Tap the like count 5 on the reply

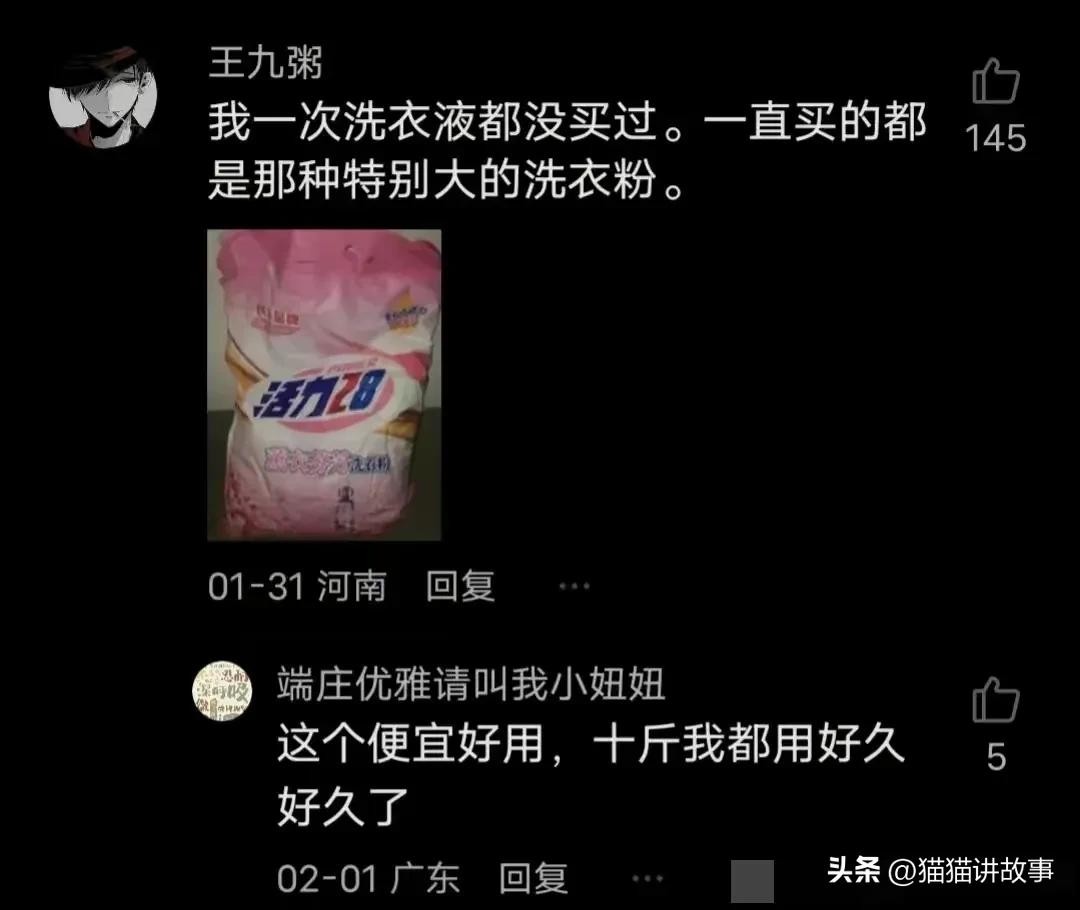[996, 757]
